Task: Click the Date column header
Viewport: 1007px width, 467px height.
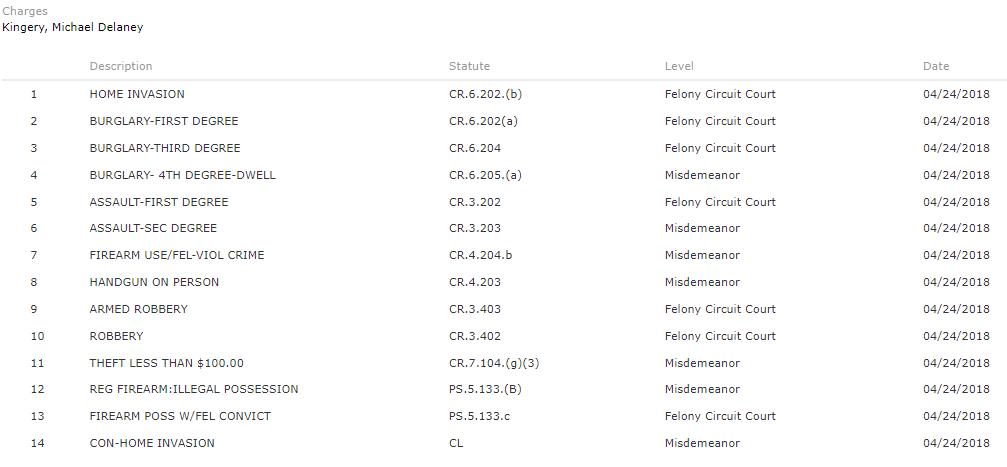Action: point(936,66)
